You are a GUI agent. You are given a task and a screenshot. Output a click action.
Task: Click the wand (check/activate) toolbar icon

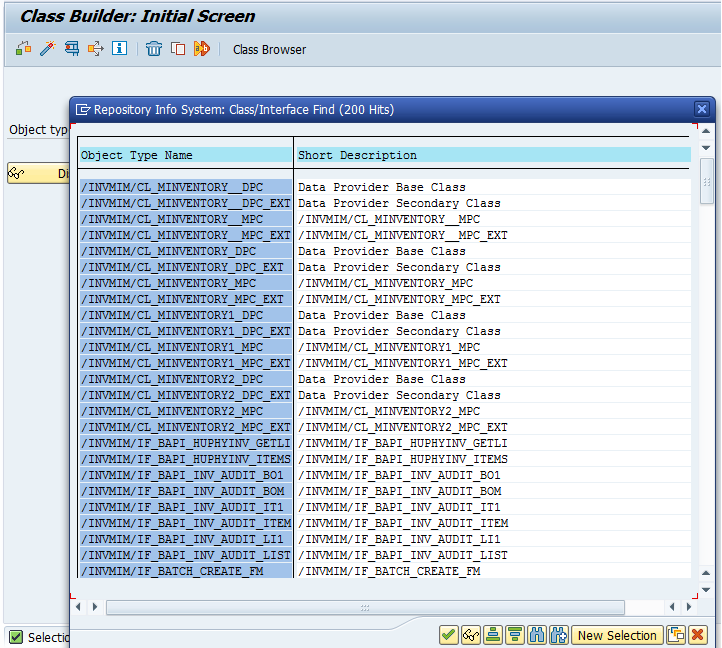[x=47, y=49]
